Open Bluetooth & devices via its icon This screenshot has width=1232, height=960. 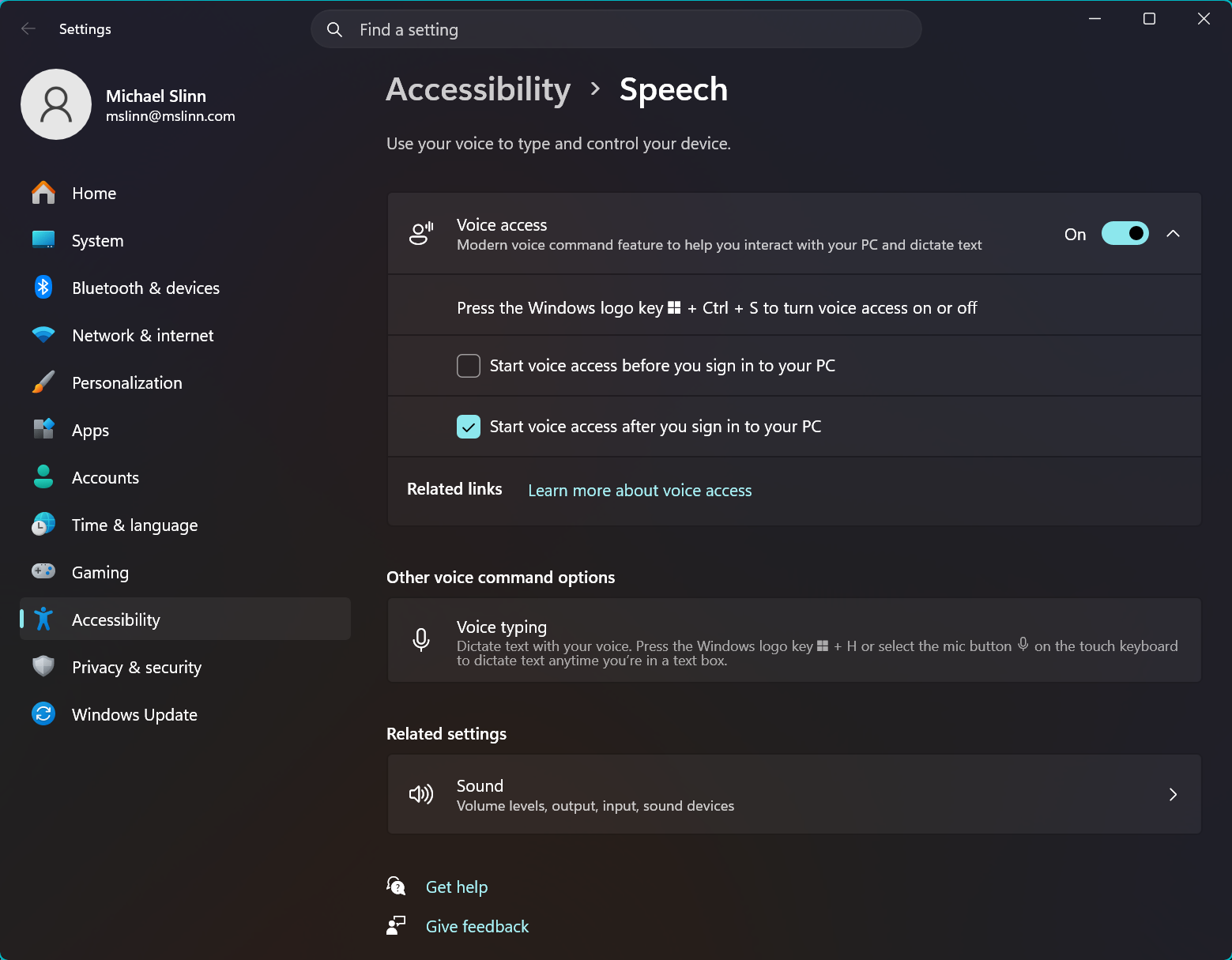pos(43,288)
